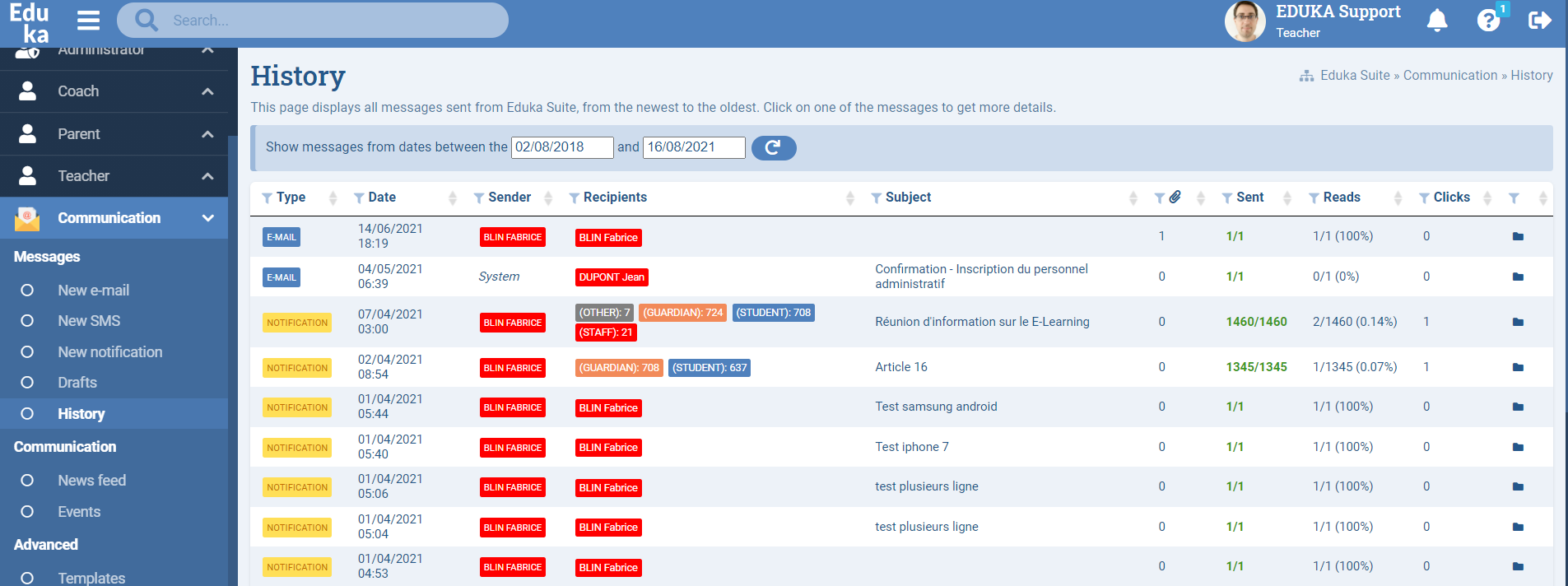Screen dimensions: 1568x586
Task: Open the notifications bell
Action: [x=1437, y=21]
